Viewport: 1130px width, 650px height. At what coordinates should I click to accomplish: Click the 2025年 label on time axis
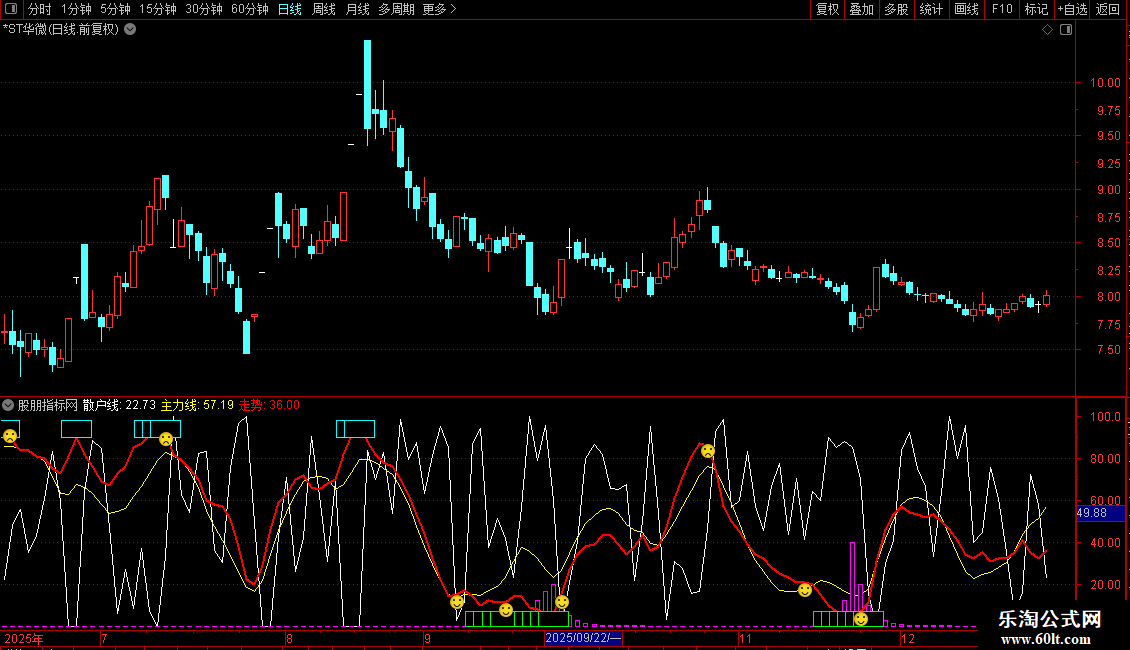[24, 638]
